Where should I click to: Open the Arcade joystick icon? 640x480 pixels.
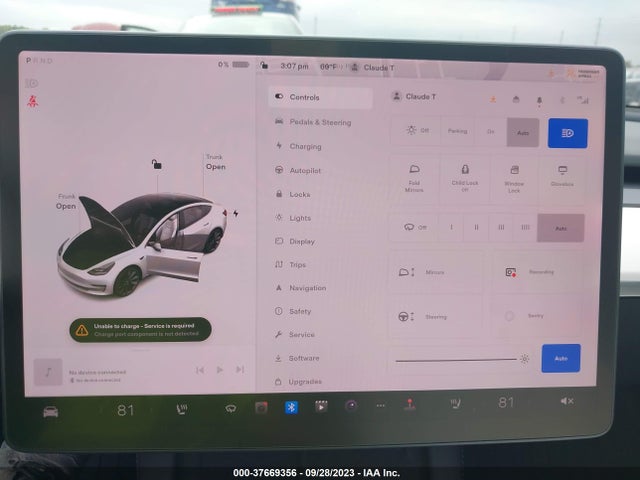tap(410, 404)
